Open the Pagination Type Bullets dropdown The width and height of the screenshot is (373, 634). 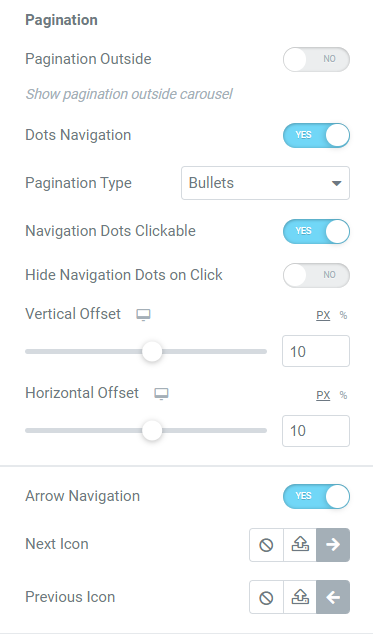click(x=265, y=183)
